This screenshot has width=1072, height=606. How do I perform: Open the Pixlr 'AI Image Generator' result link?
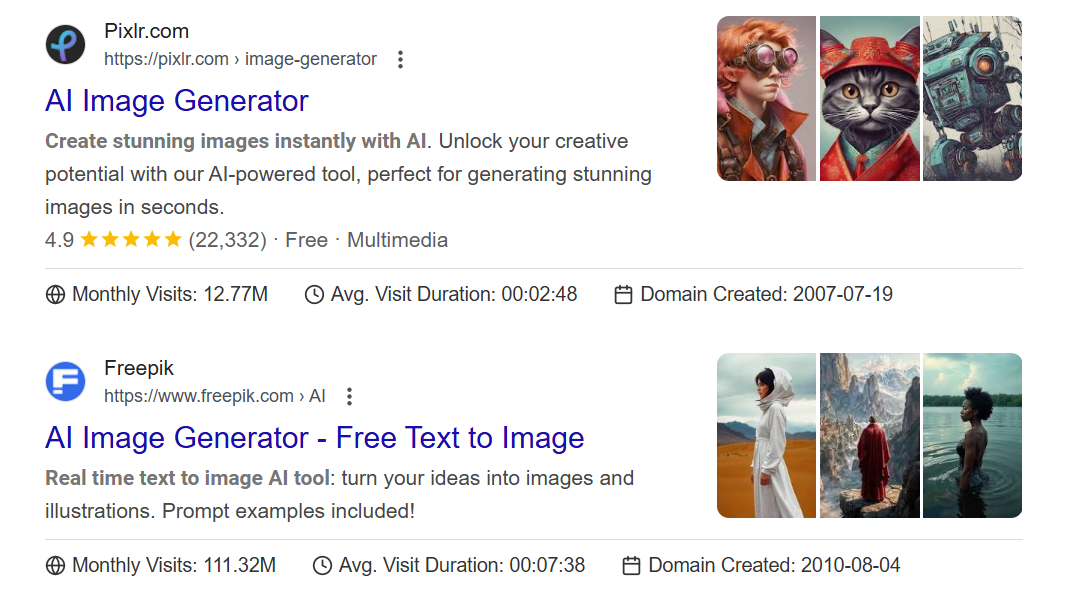pos(177,101)
